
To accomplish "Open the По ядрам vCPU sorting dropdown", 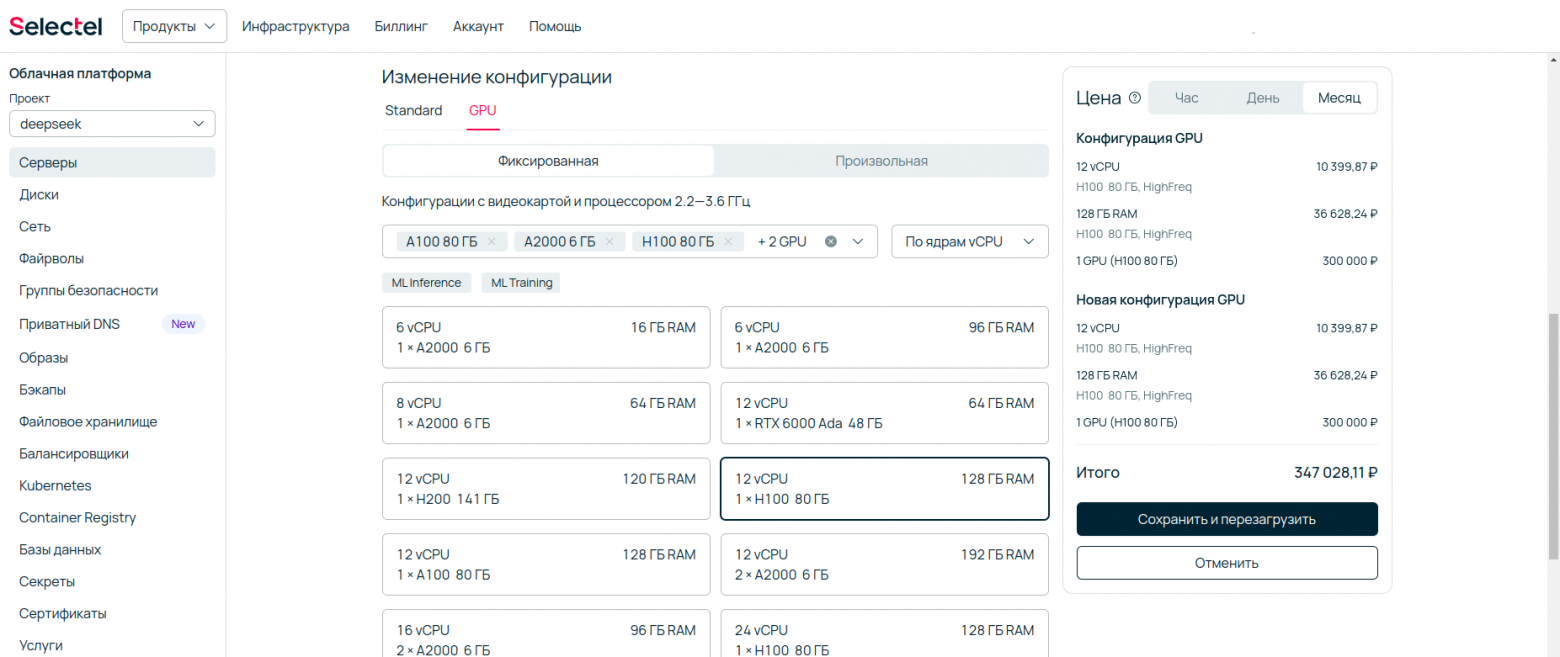I will click(969, 241).
